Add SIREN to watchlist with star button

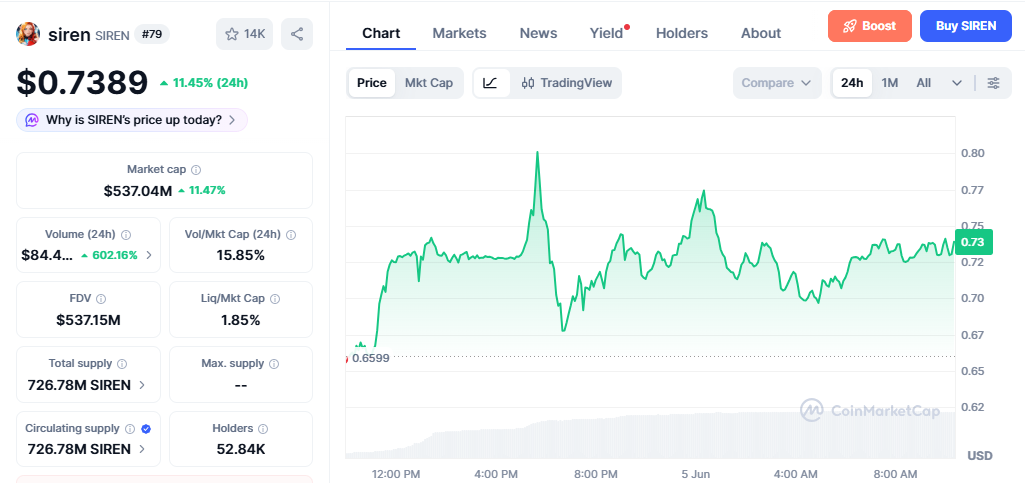(x=244, y=34)
